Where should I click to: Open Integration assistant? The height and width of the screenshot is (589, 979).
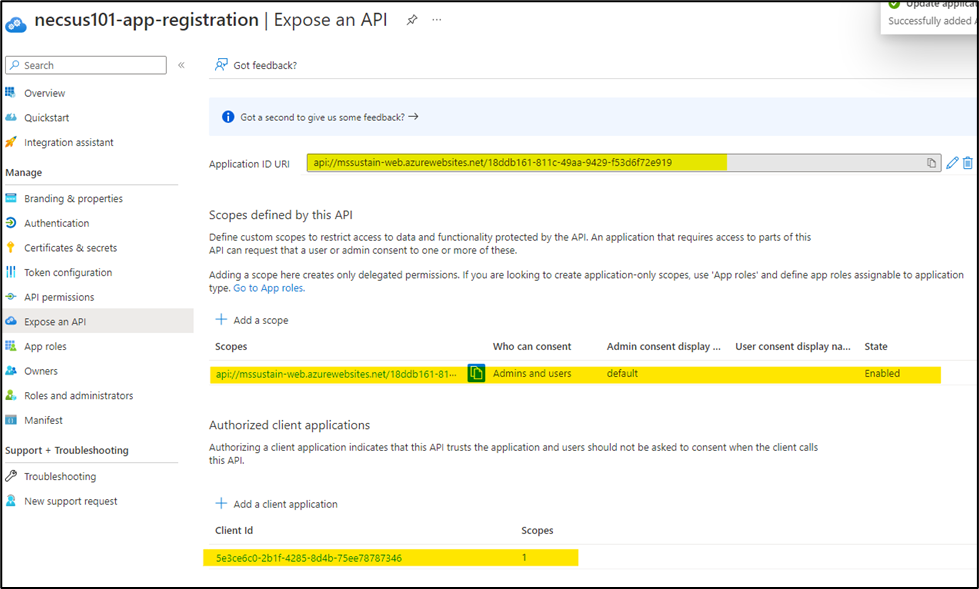coord(69,142)
